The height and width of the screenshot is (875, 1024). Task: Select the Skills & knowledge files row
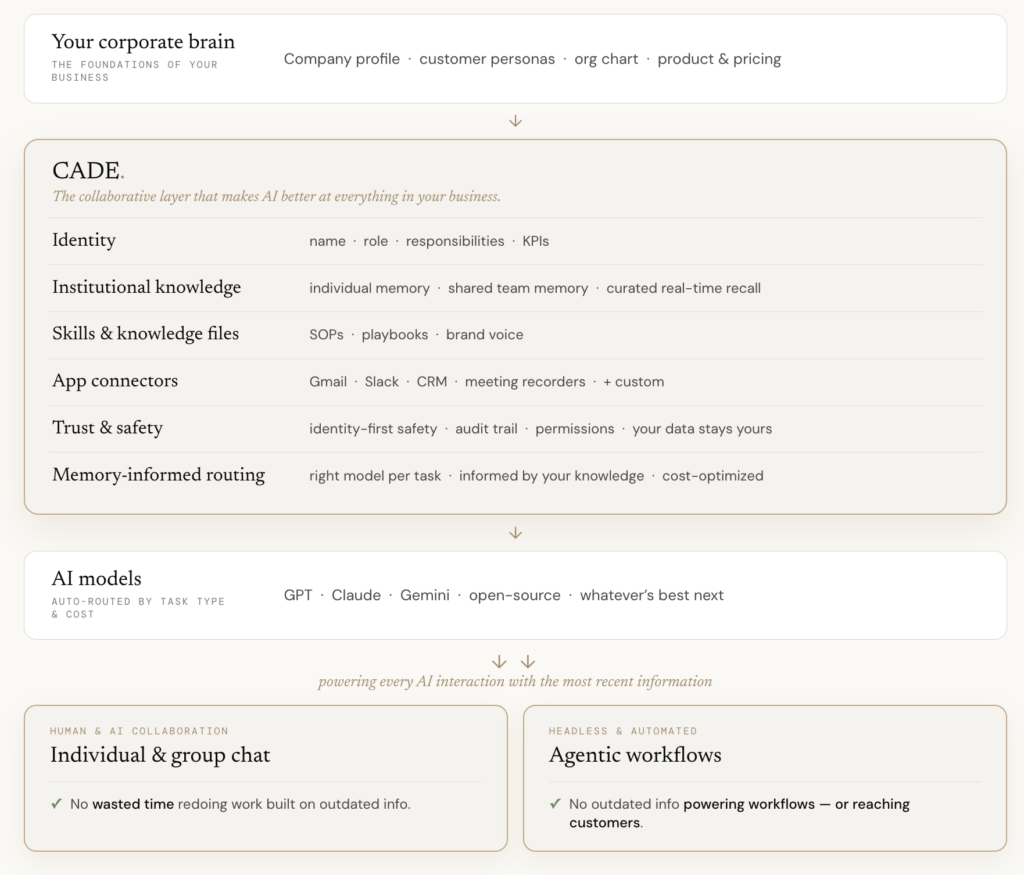515,334
